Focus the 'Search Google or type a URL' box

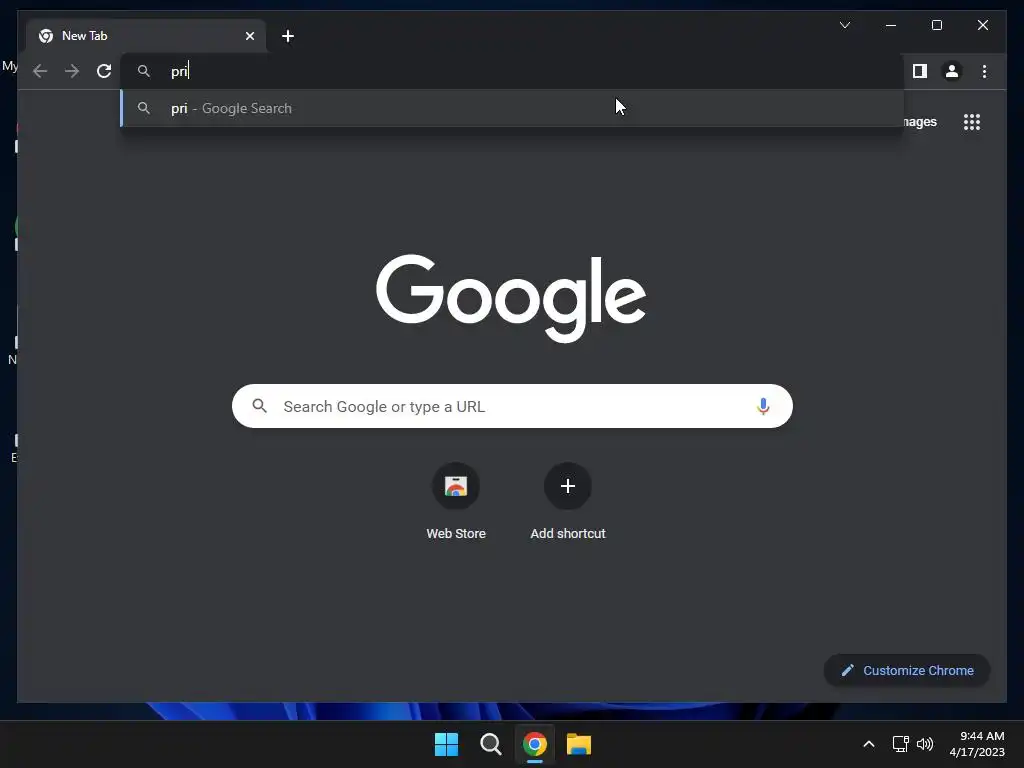pyautogui.click(x=512, y=406)
